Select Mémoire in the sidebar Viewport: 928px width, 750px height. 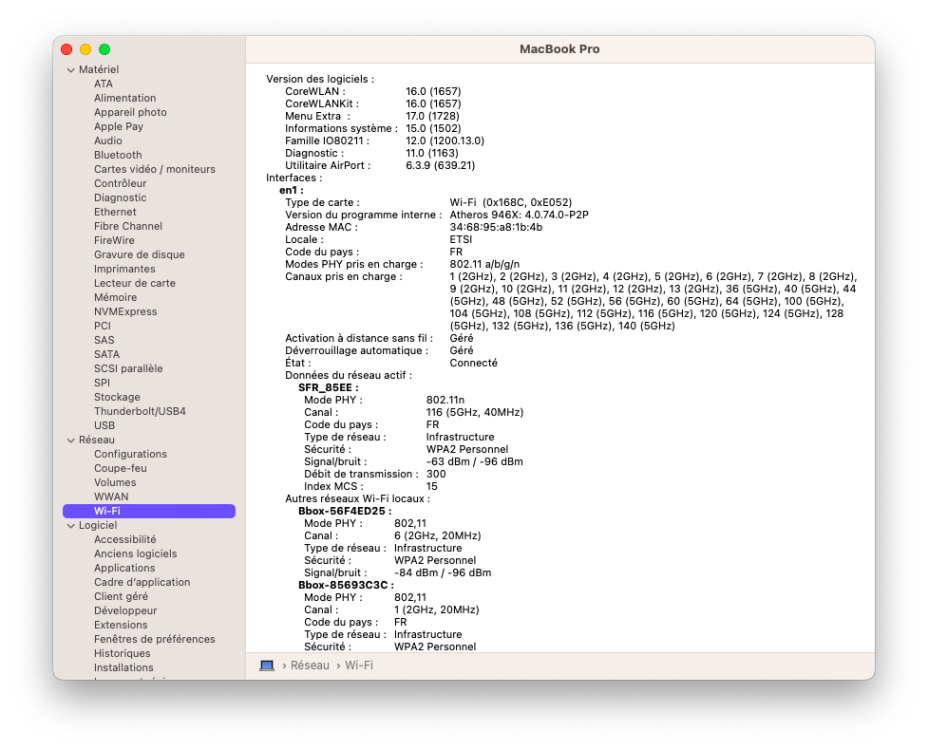(x=115, y=297)
